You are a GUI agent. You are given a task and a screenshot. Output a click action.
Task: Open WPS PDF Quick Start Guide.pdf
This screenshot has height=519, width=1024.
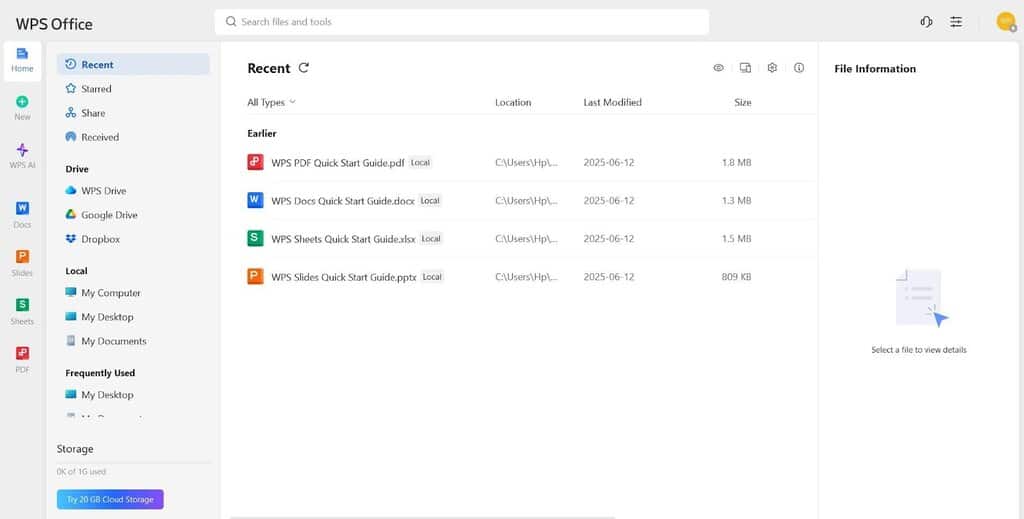tap(338, 163)
